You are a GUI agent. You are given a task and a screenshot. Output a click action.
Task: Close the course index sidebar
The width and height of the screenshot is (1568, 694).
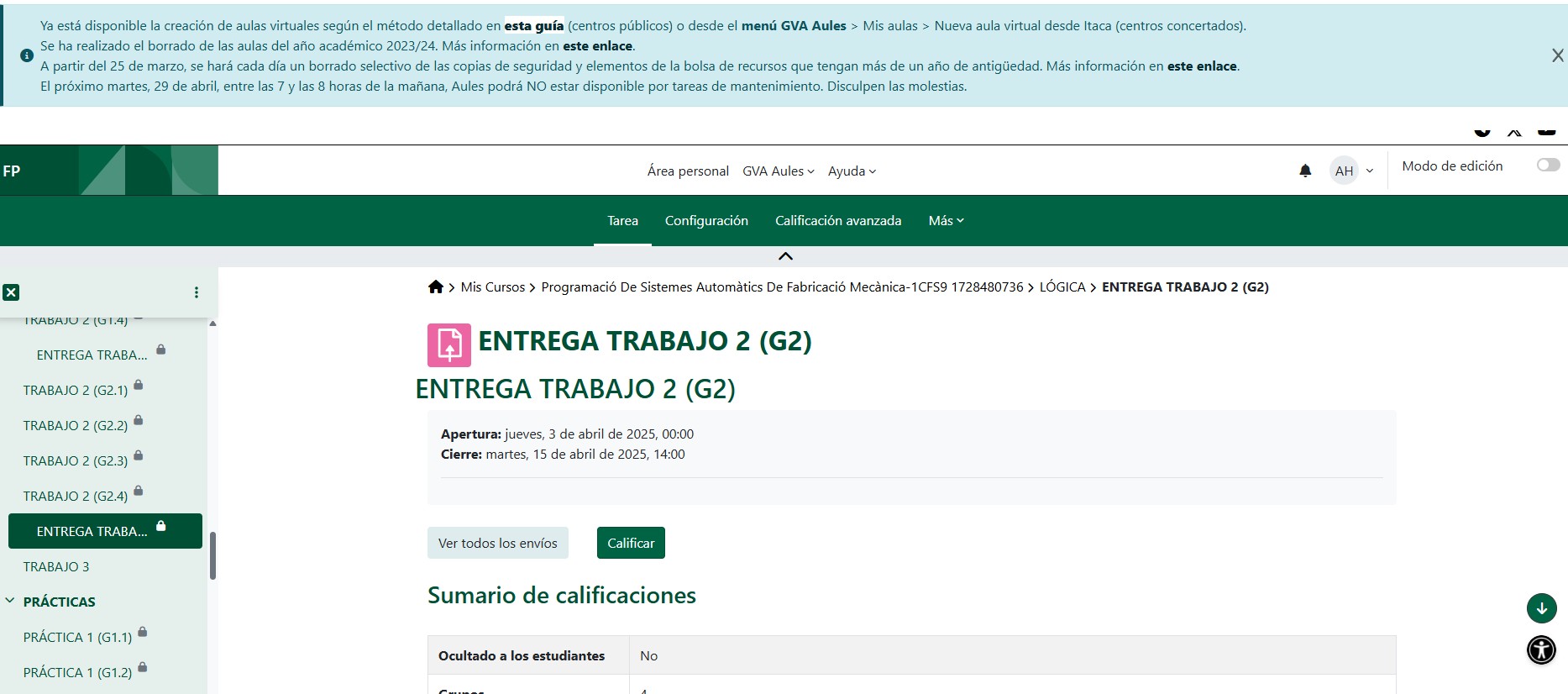(x=11, y=292)
